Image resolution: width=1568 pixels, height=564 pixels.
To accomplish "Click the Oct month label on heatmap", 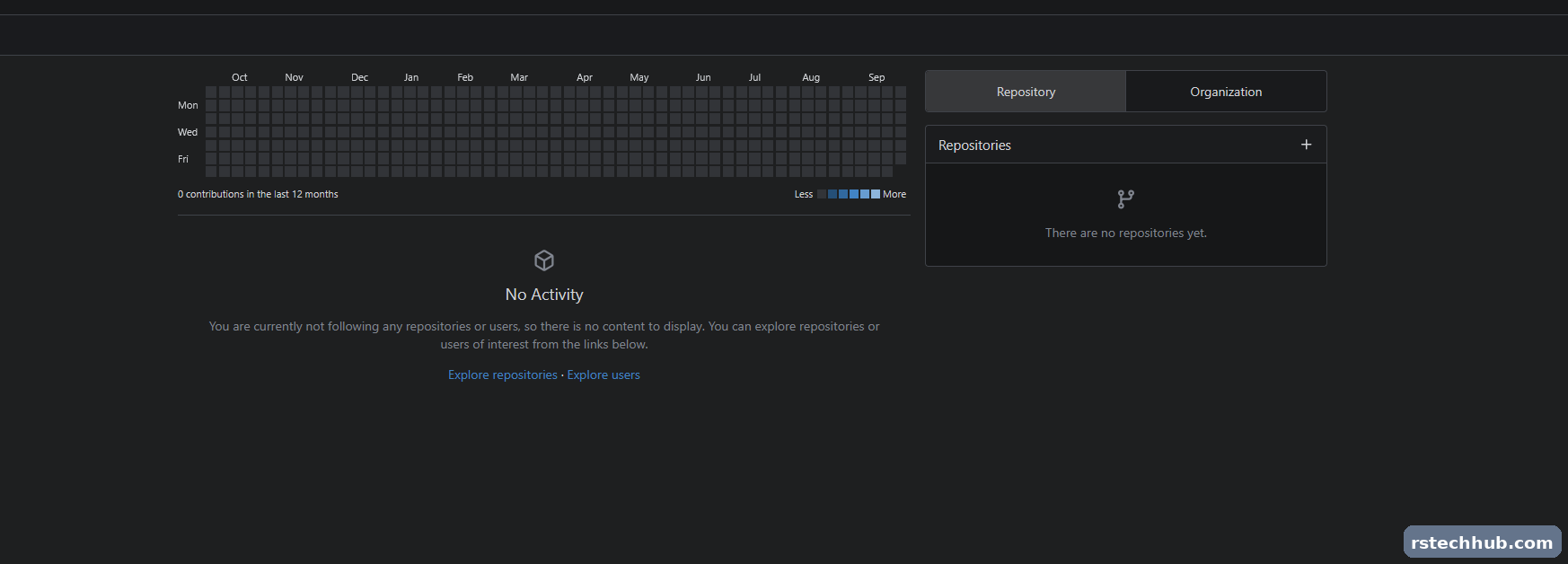I will [x=240, y=77].
